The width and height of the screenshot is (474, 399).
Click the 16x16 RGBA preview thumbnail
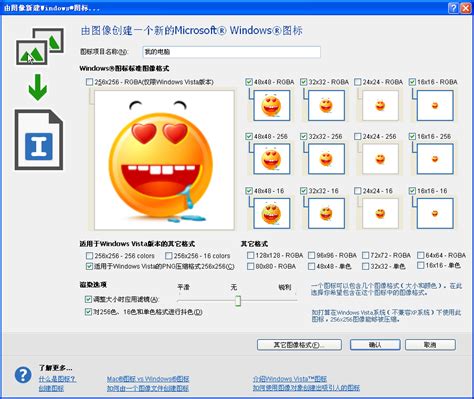point(435,106)
